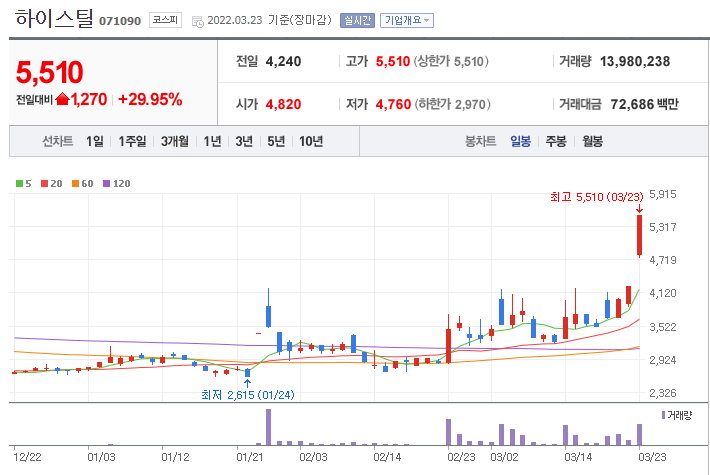Select the 일봉 candle chart
The image size is (710, 475).
coord(520,141)
